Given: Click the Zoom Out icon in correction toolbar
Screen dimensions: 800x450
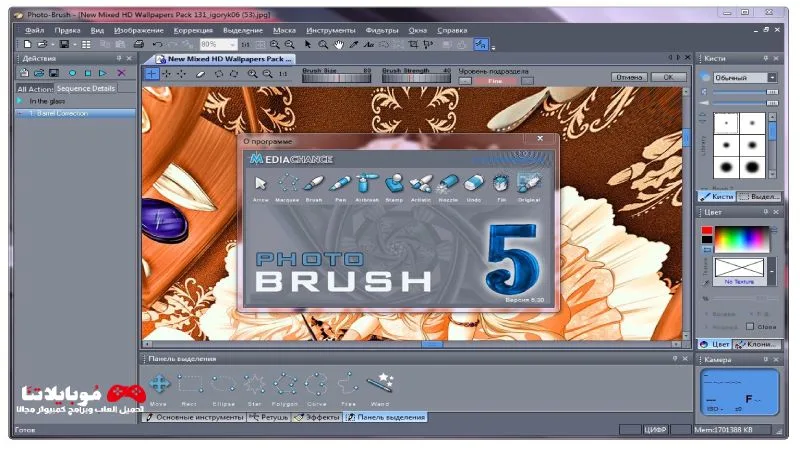Looking at the screenshot, I should pos(267,74).
